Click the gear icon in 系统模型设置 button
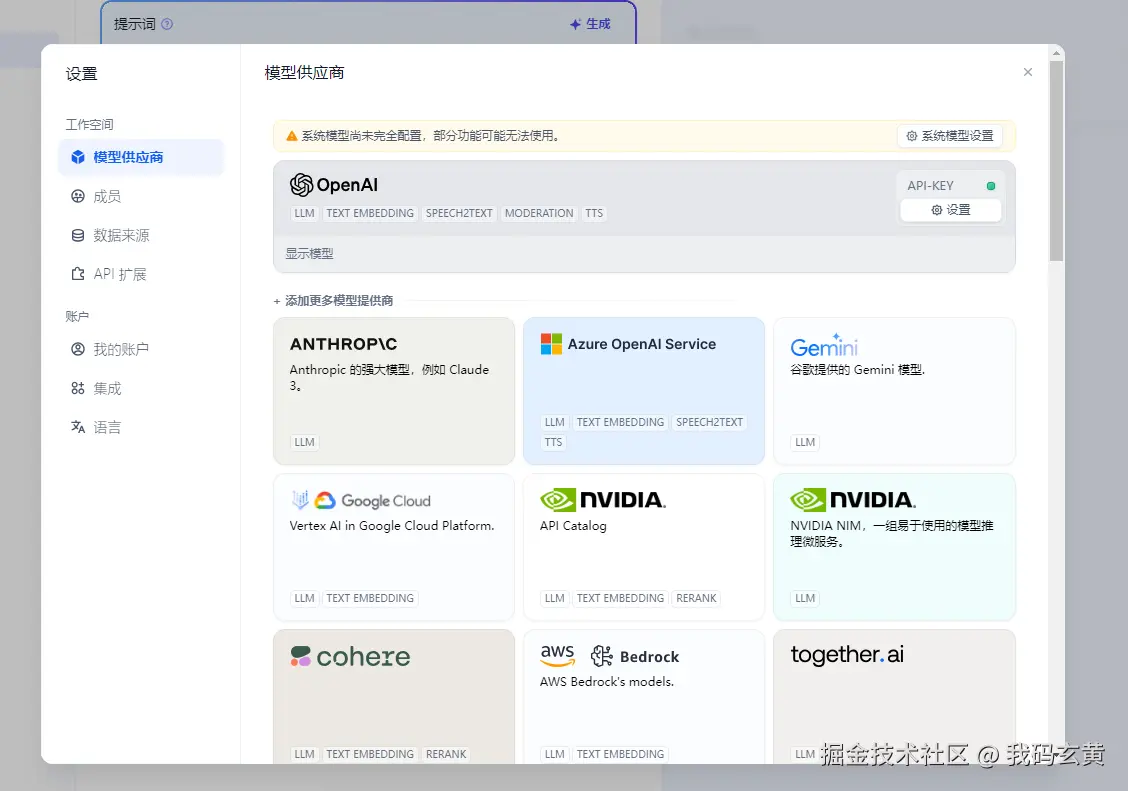Image resolution: width=1128 pixels, height=791 pixels. 911,136
